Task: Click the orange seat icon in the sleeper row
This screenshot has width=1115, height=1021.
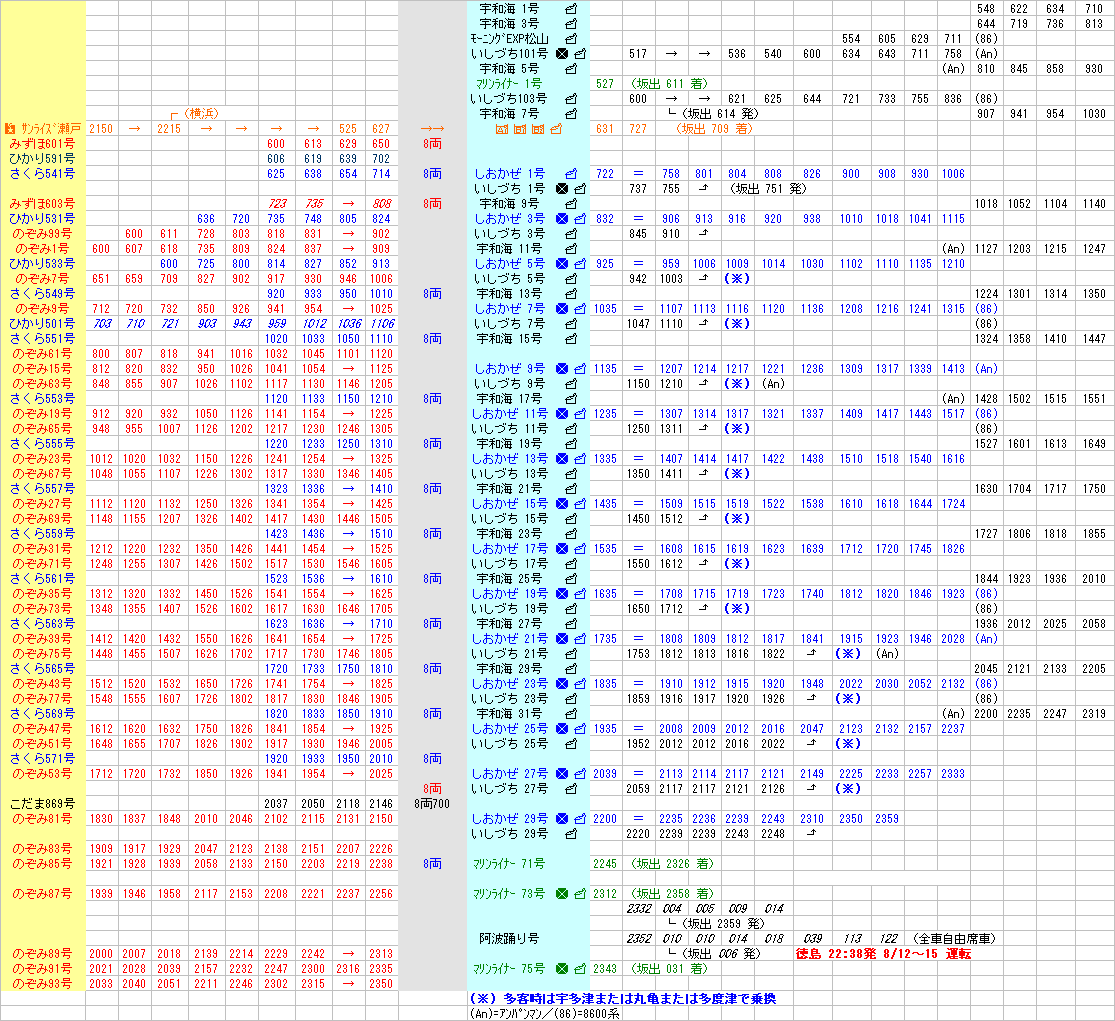Action: 556,129
